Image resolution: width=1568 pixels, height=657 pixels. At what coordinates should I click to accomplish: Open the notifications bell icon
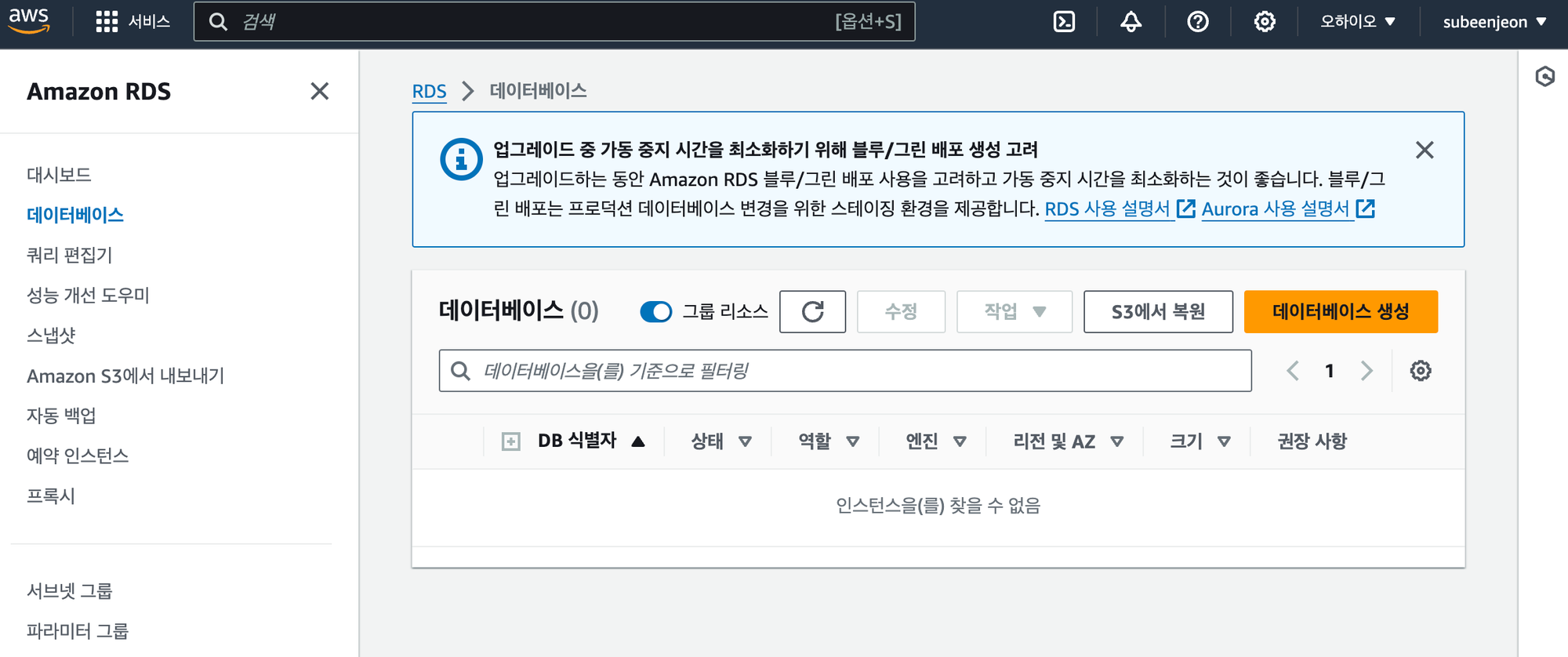tap(1131, 21)
